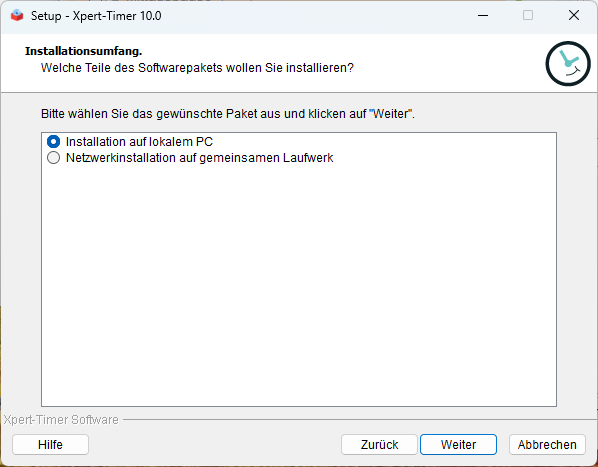Close the Xpert-Timer setup window

[574, 16]
